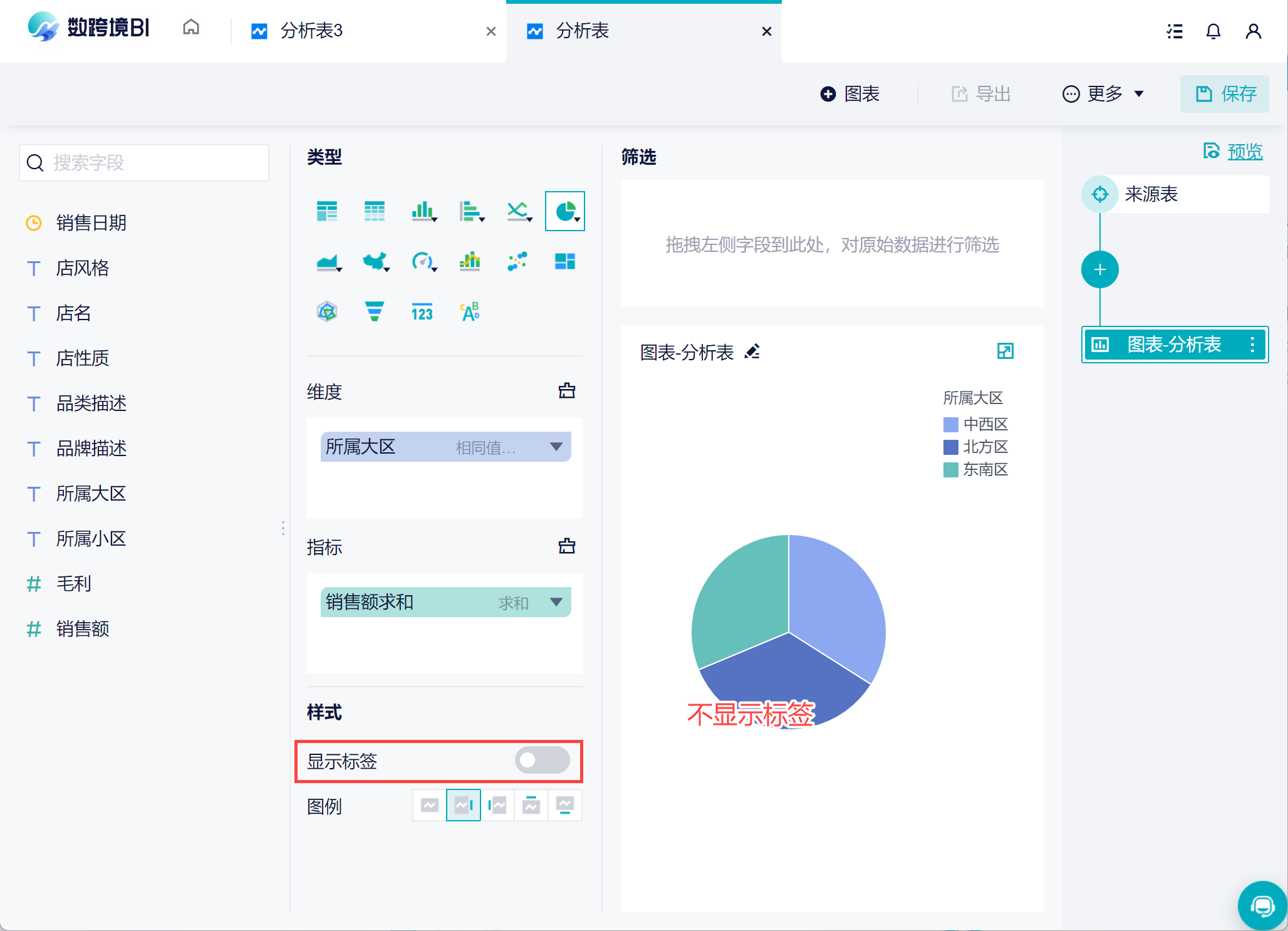
Task: Click the 保存 button
Action: [1225, 94]
